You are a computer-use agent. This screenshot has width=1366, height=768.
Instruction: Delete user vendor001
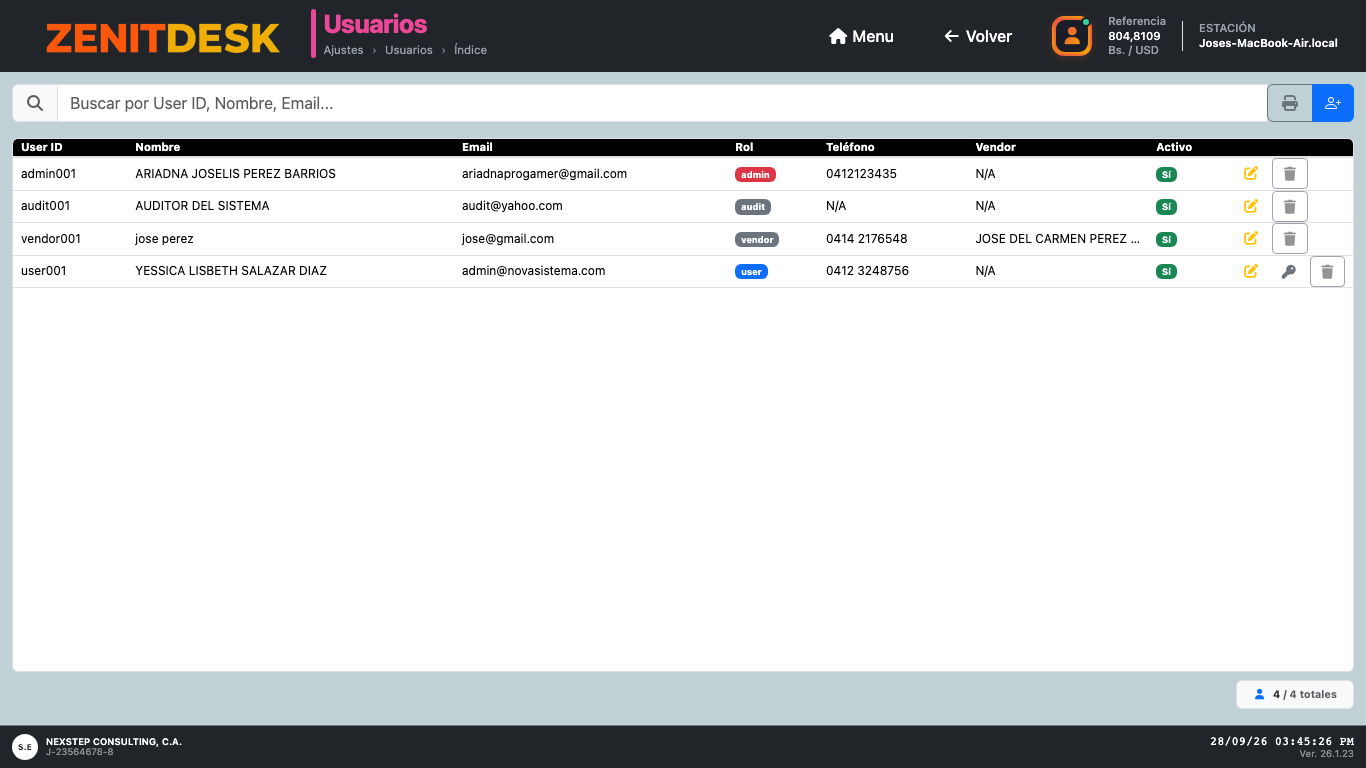coord(1290,239)
